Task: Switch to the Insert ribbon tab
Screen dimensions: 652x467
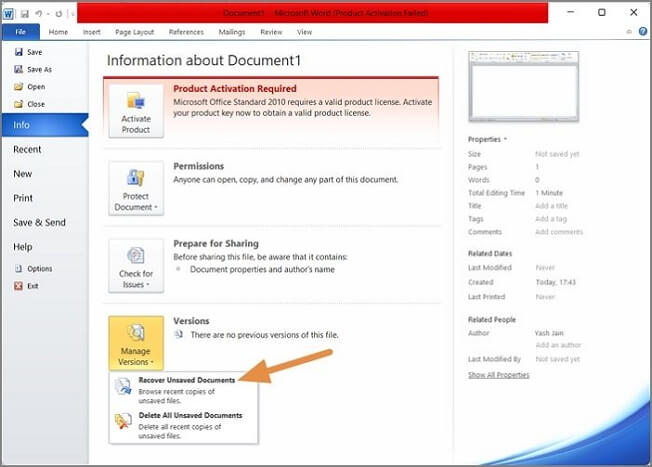Action: (91, 32)
